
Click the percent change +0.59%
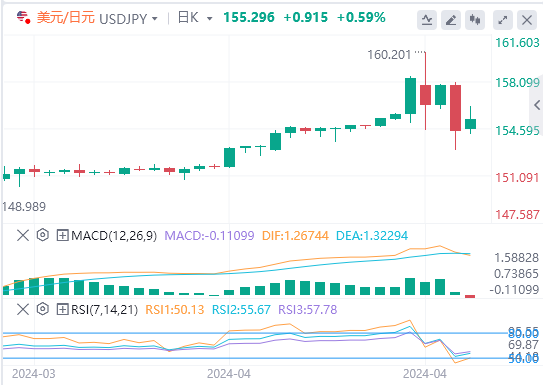point(361,17)
